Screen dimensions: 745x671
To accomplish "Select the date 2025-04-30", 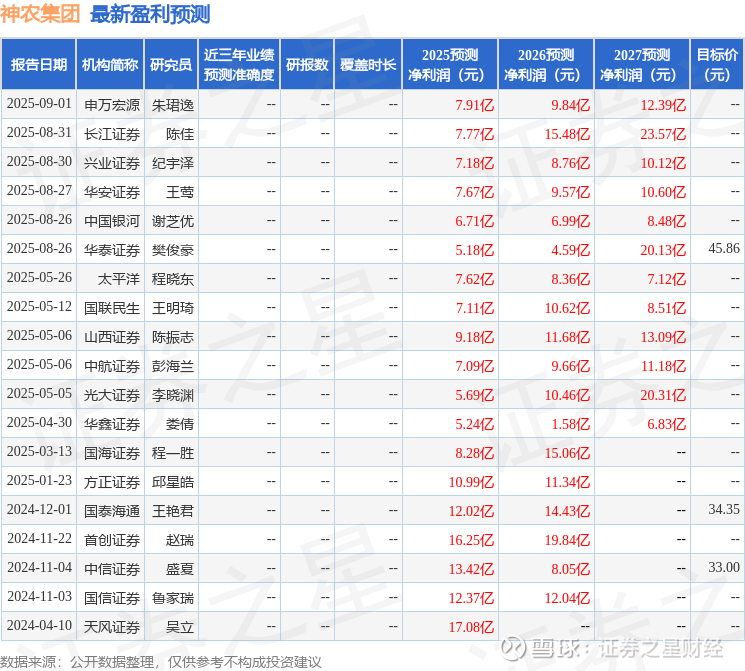I will coord(39,423).
